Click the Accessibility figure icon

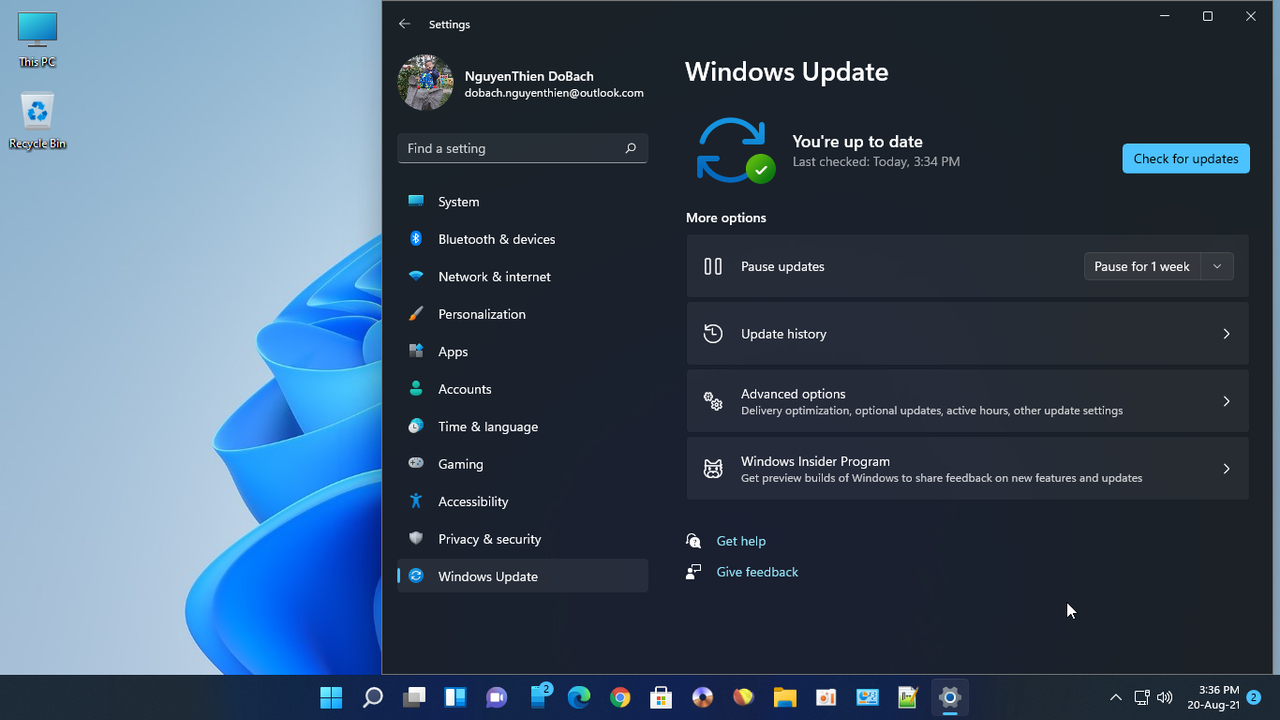(416, 501)
